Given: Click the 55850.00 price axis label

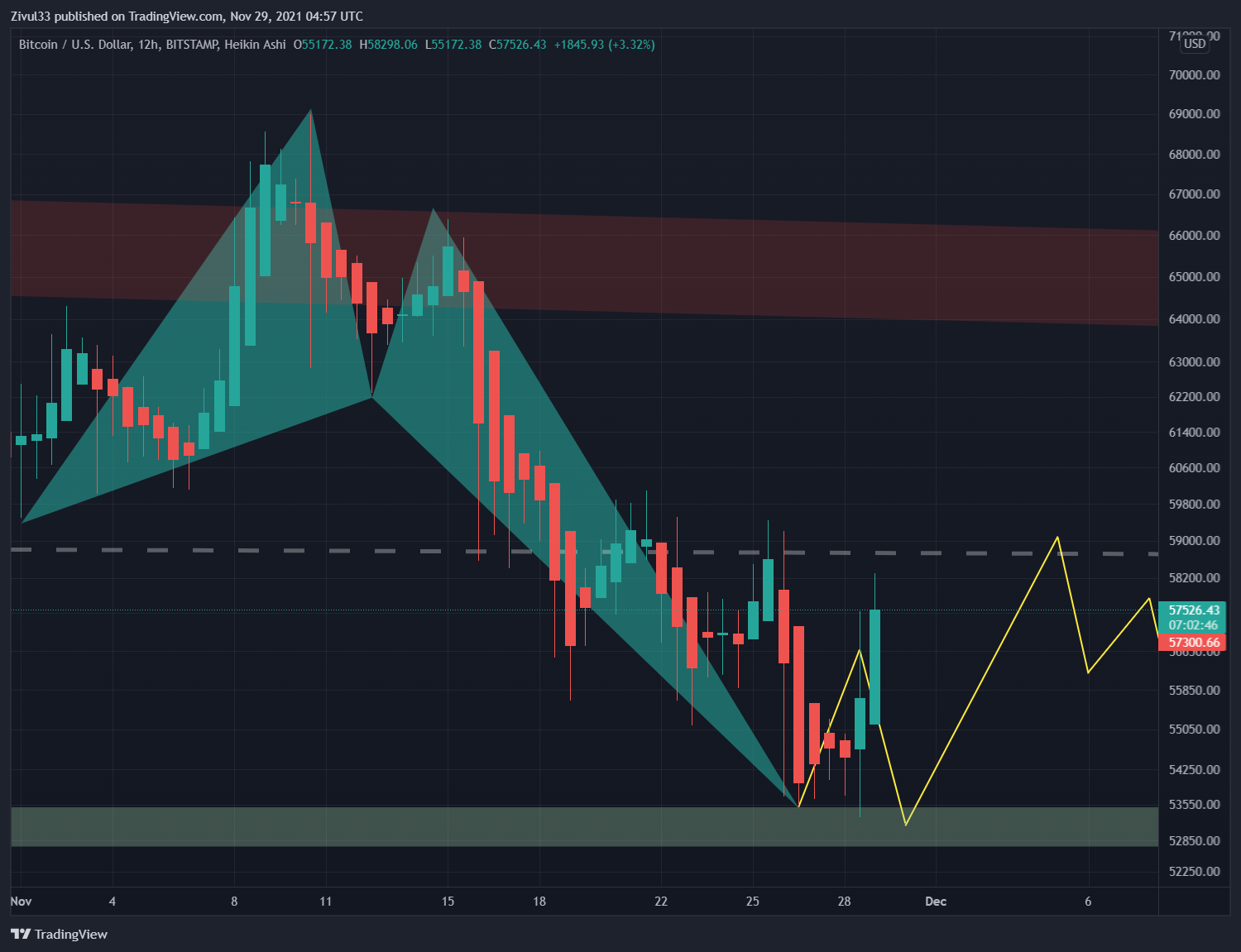Looking at the screenshot, I should coord(1194,691).
